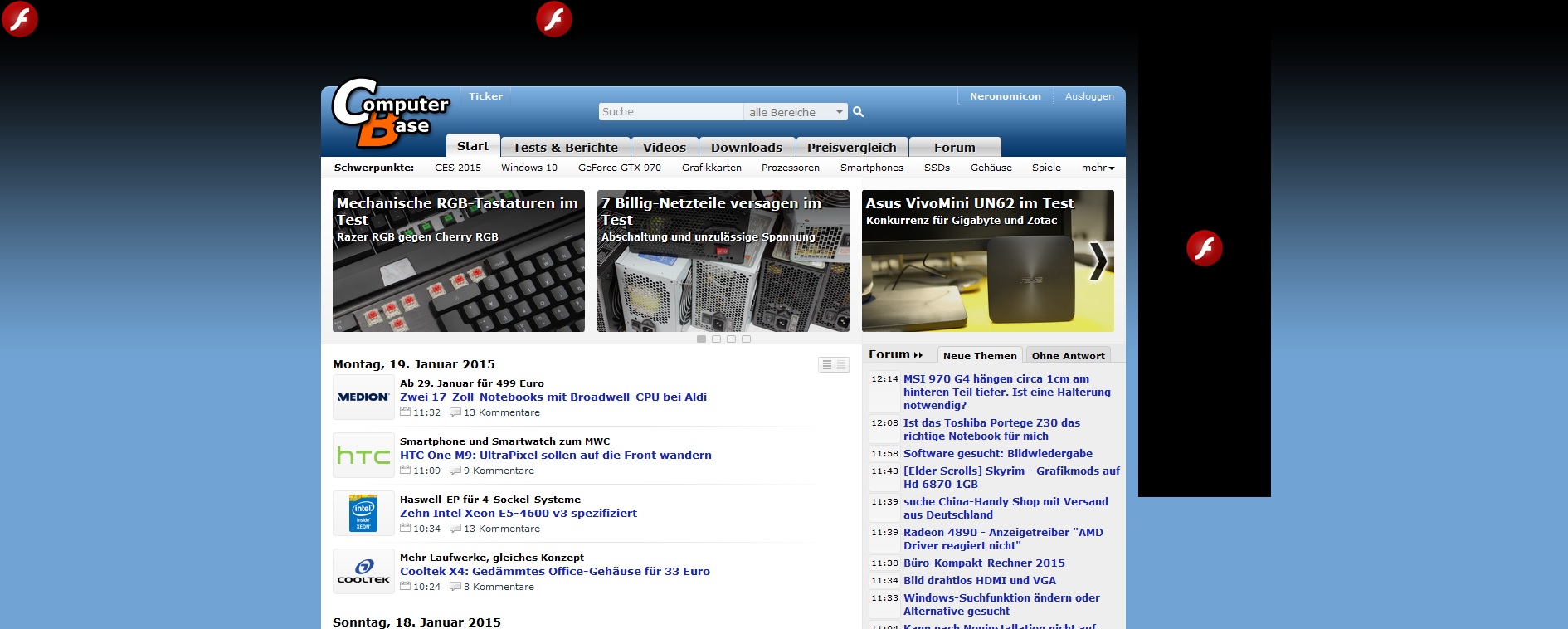Click in the Suche search field
The image size is (1568, 629).
(671, 112)
